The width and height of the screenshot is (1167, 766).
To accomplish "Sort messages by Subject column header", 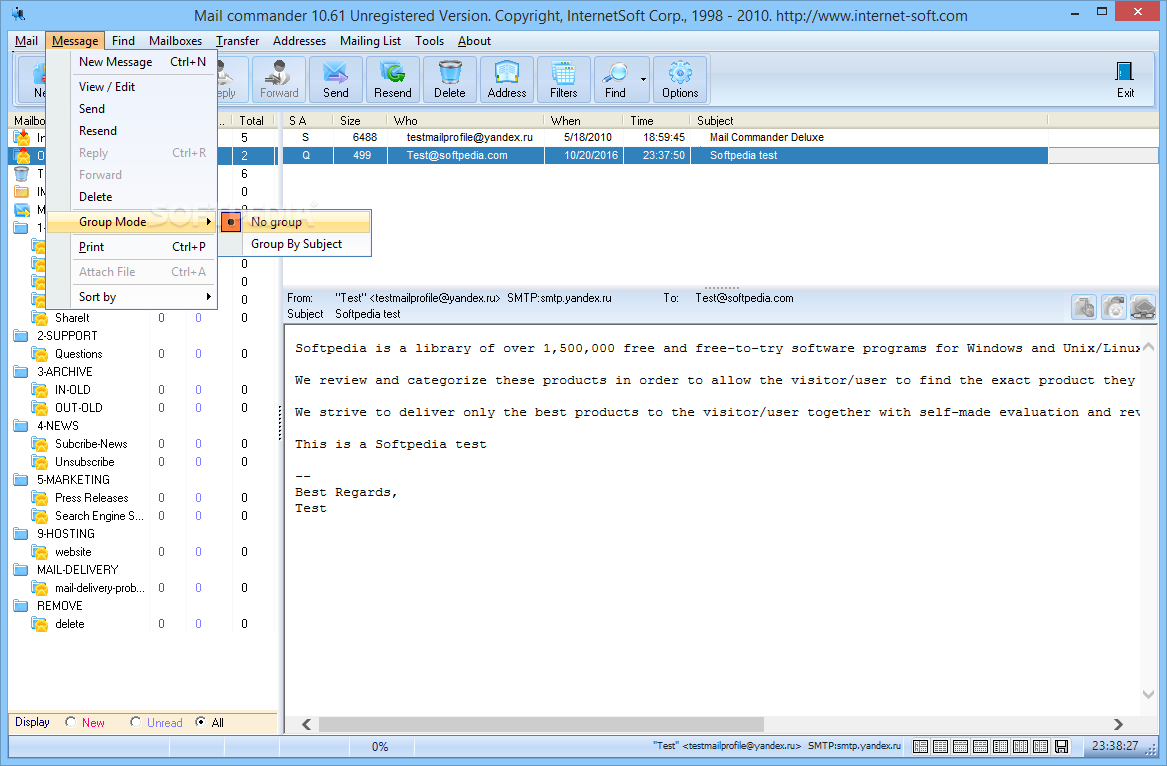I will pos(869,121).
